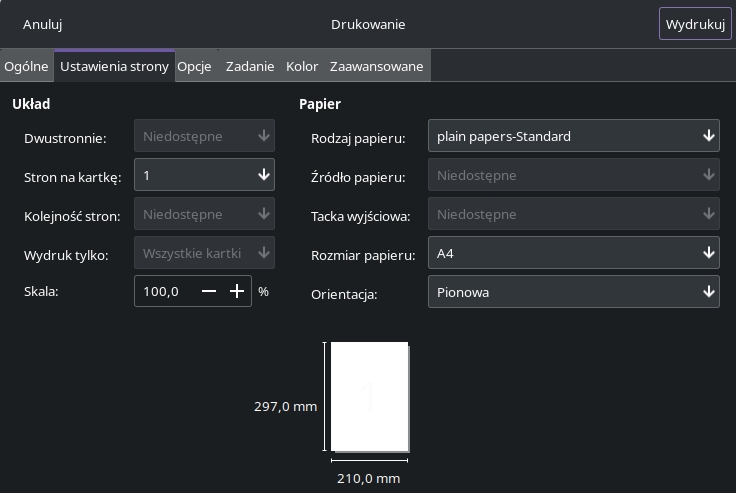The width and height of the screenshot is (736, 493).
Task: Click the Skala label
Action: click(41, 291)
